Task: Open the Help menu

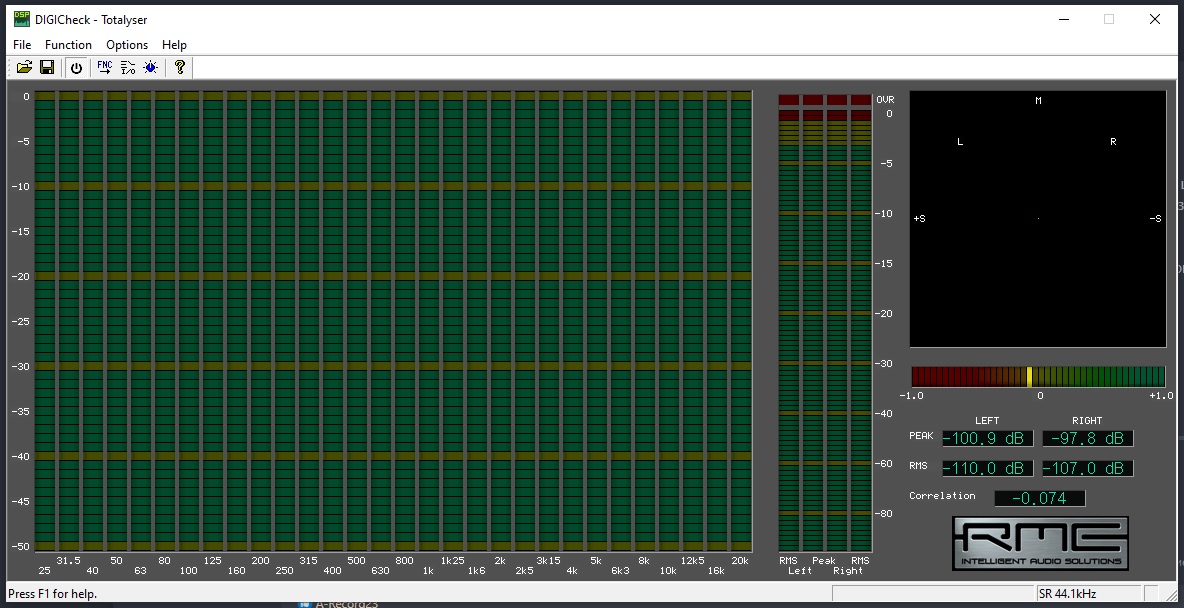Action: pyautogui.click(x=174, y=45)
